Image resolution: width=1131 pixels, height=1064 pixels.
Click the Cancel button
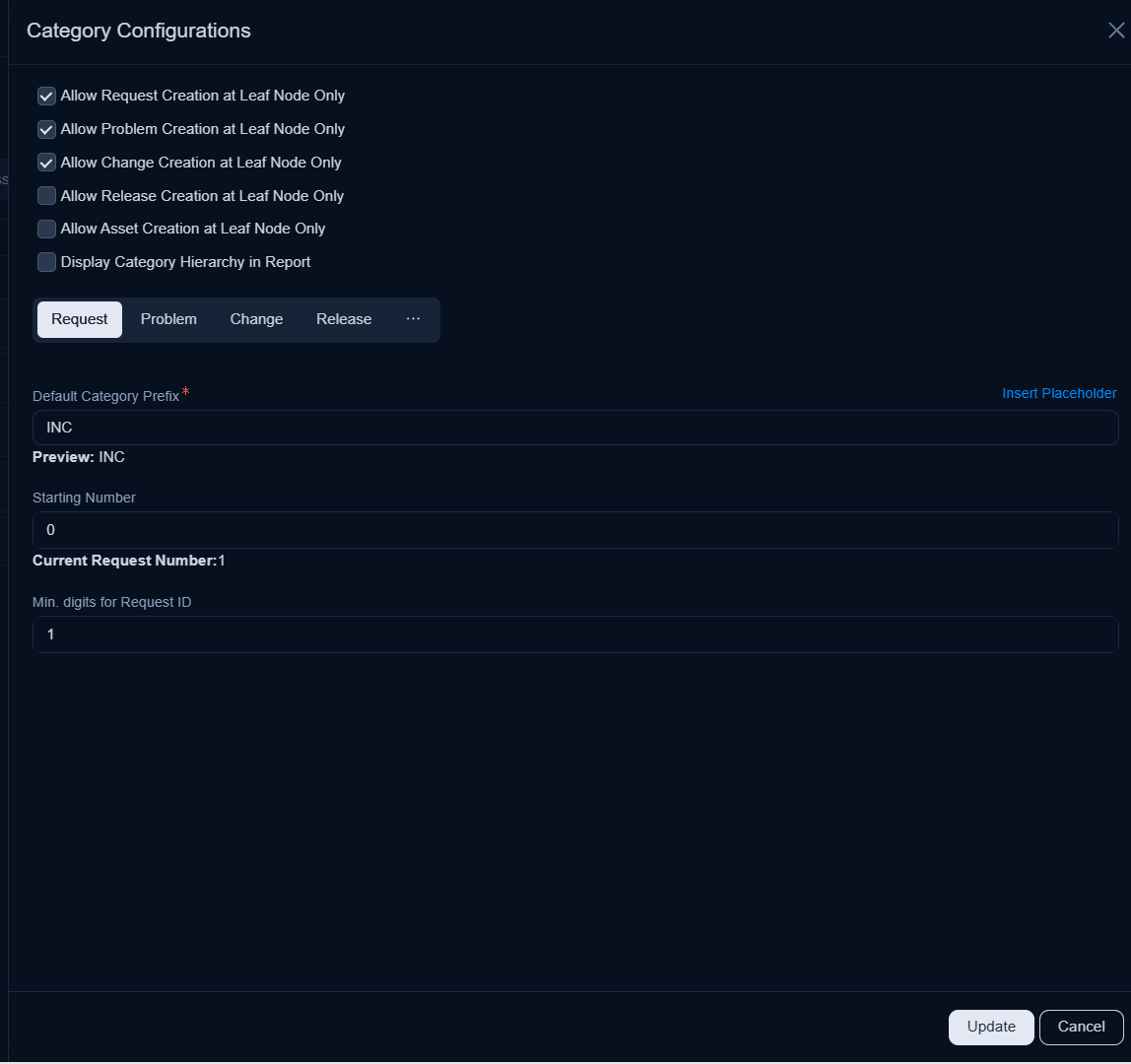(x=1081, y=1028)
